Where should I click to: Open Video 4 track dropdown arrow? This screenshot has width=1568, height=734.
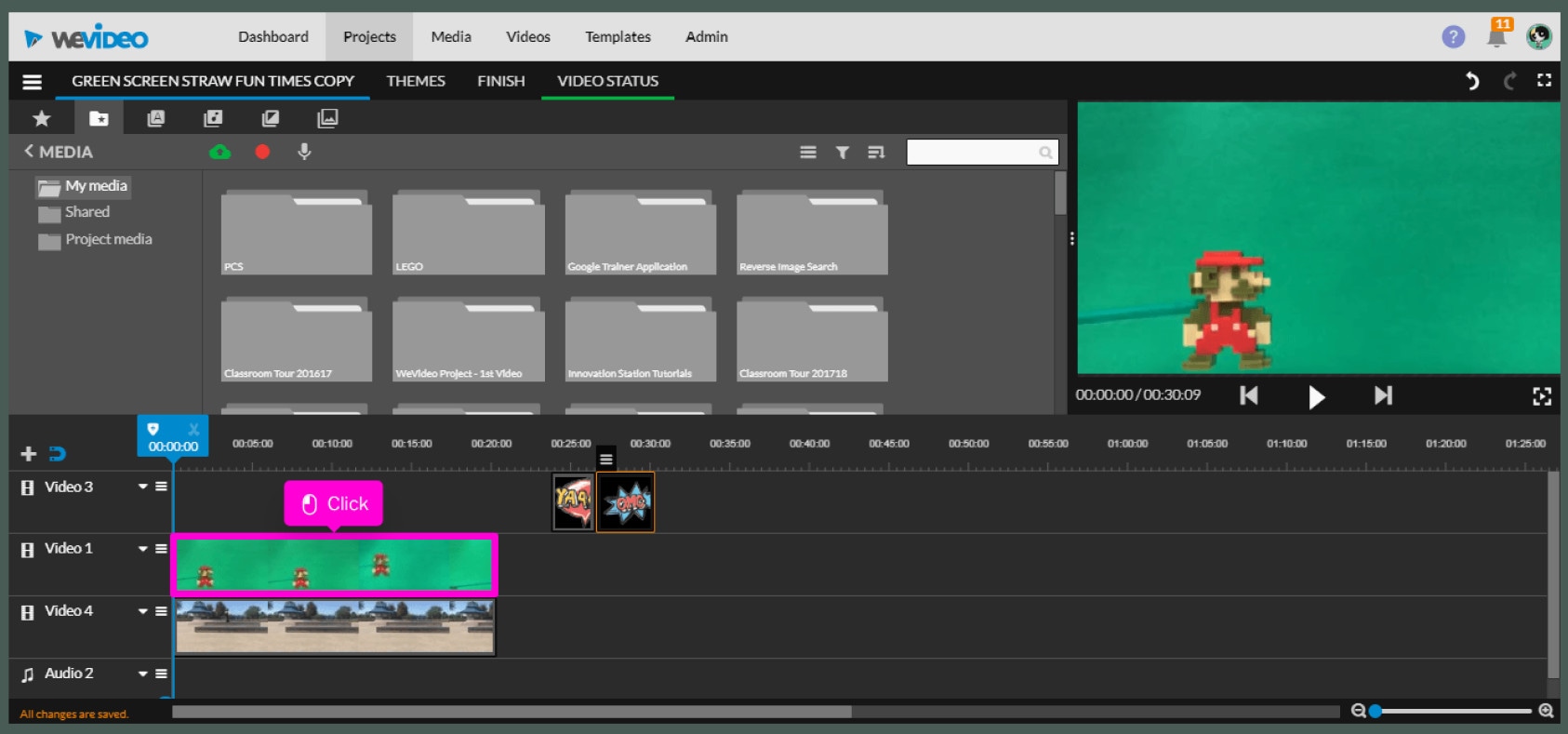pyautogui.click(x=143, y=611)
